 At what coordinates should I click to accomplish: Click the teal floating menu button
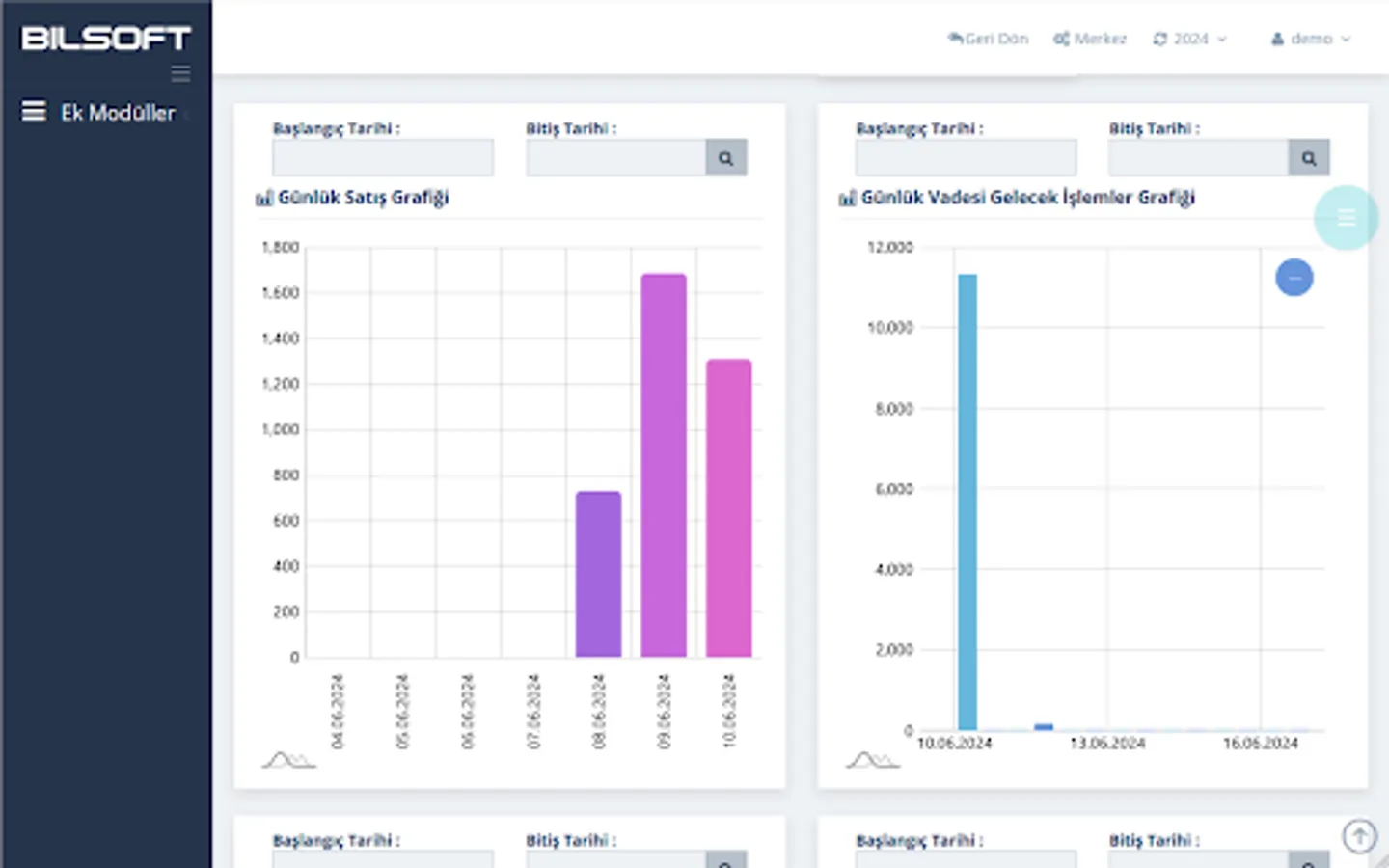pos(1346,218)
